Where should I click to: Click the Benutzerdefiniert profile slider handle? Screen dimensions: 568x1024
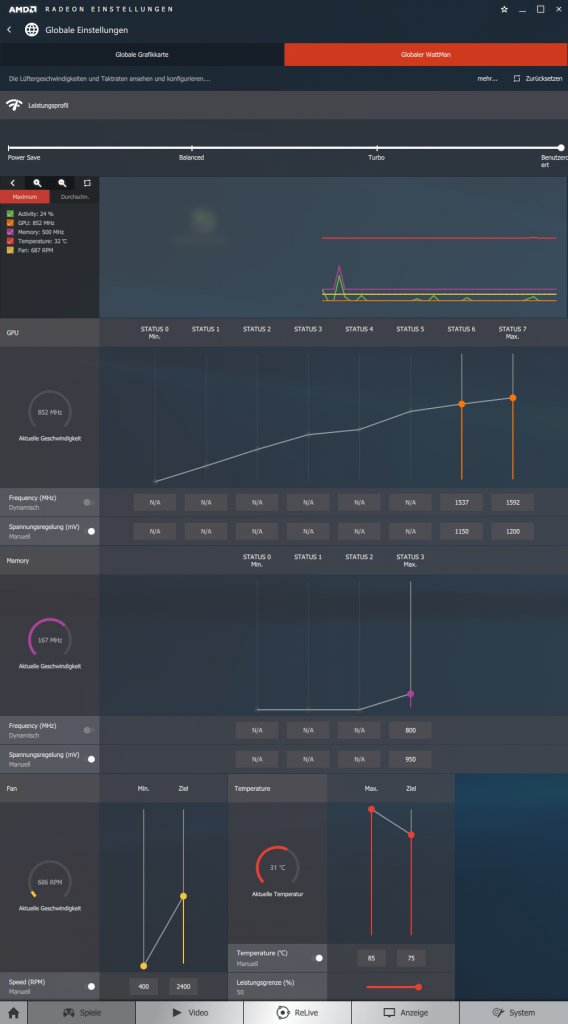561,148
